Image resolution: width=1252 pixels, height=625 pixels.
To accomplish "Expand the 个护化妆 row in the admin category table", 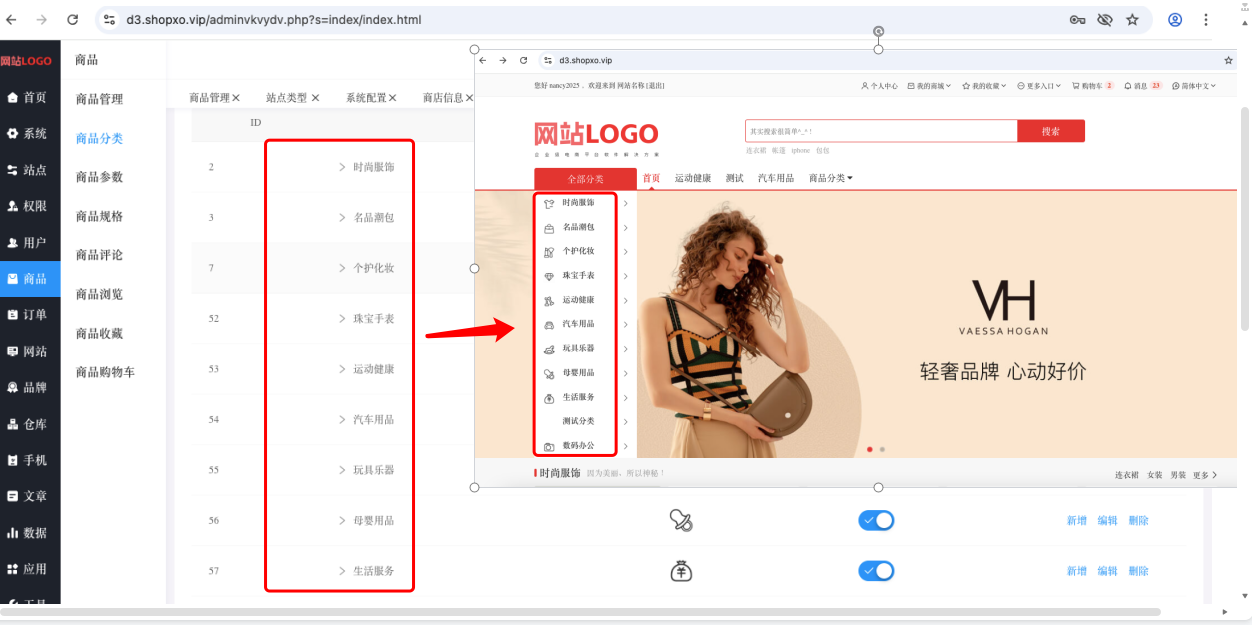I will coord(342,268).
